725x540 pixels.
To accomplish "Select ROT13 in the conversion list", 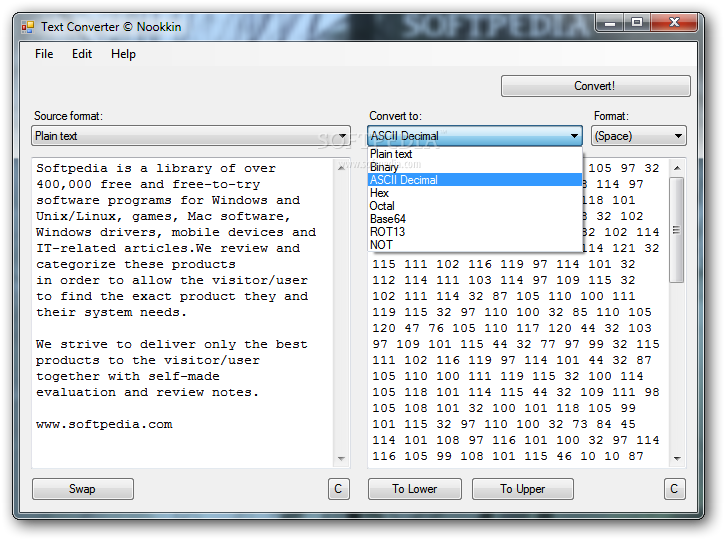I will click(475, 232).
